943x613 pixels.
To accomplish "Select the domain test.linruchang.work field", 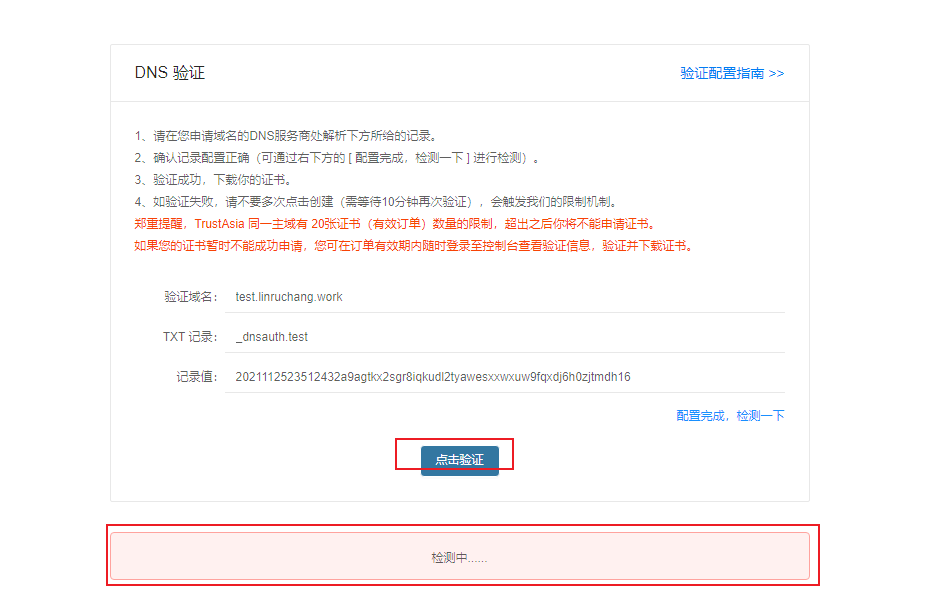I will (x=505, y=297).
